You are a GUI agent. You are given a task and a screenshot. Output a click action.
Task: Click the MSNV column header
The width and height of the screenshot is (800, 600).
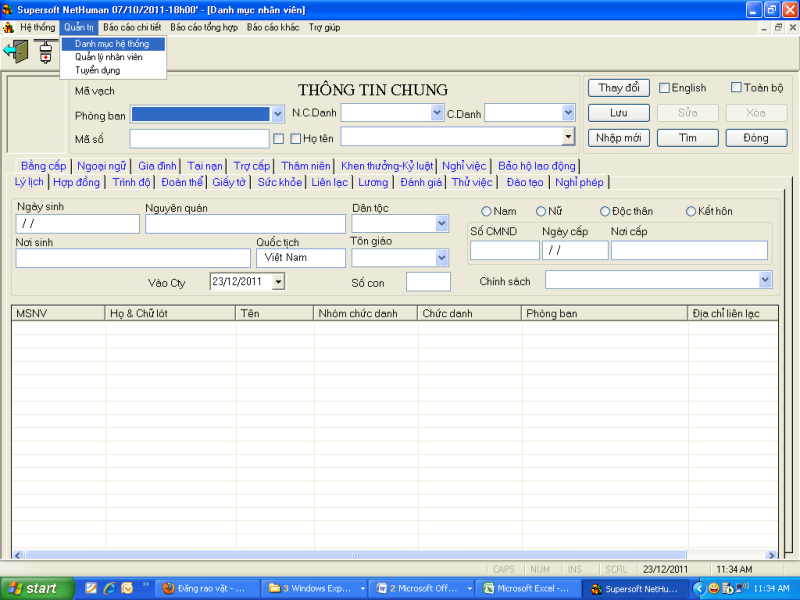pos(58,313)
